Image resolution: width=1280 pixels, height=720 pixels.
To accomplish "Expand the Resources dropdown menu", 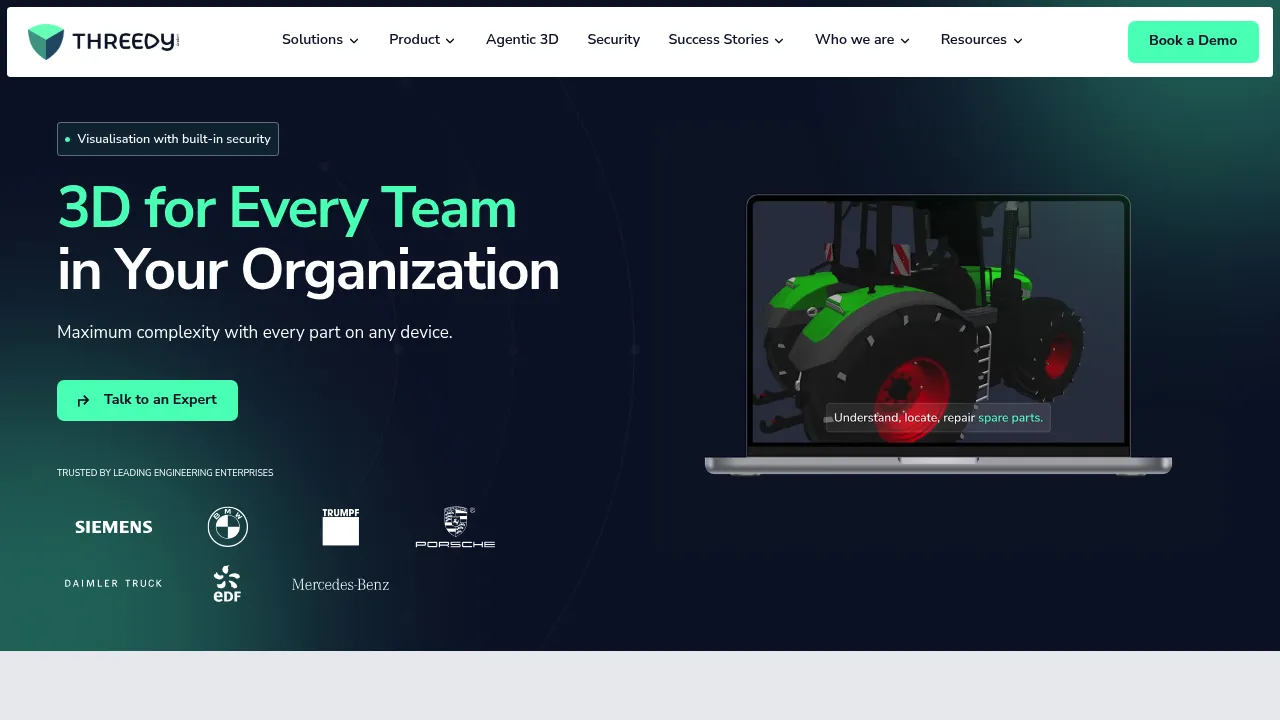I will pos(982,40).
